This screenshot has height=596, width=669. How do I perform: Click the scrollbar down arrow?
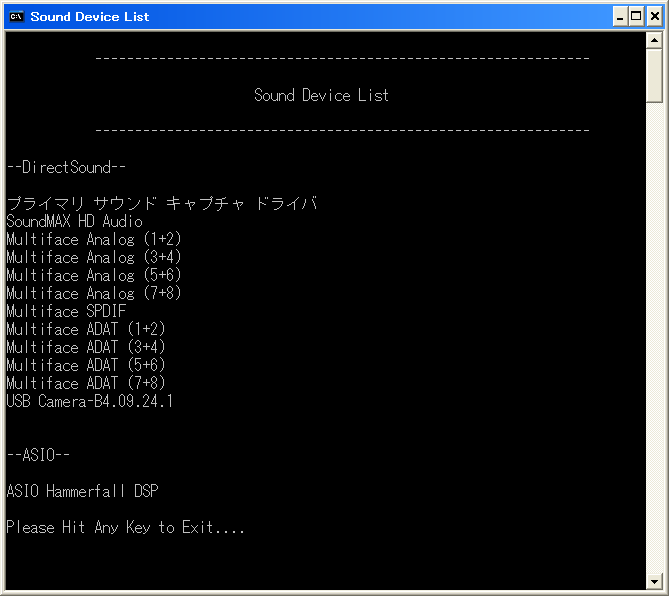[x=654, y=581]
